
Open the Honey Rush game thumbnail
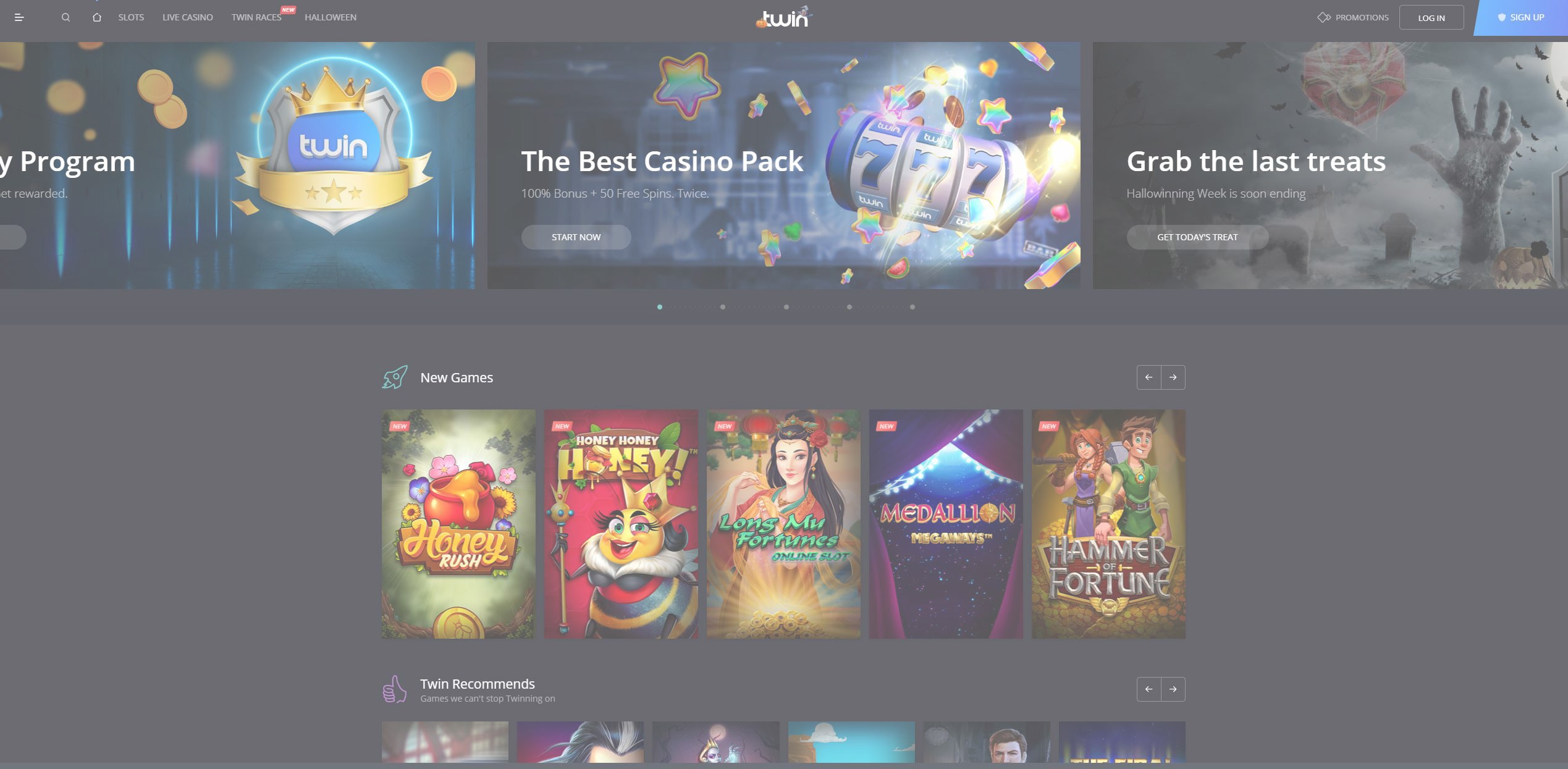458,524
